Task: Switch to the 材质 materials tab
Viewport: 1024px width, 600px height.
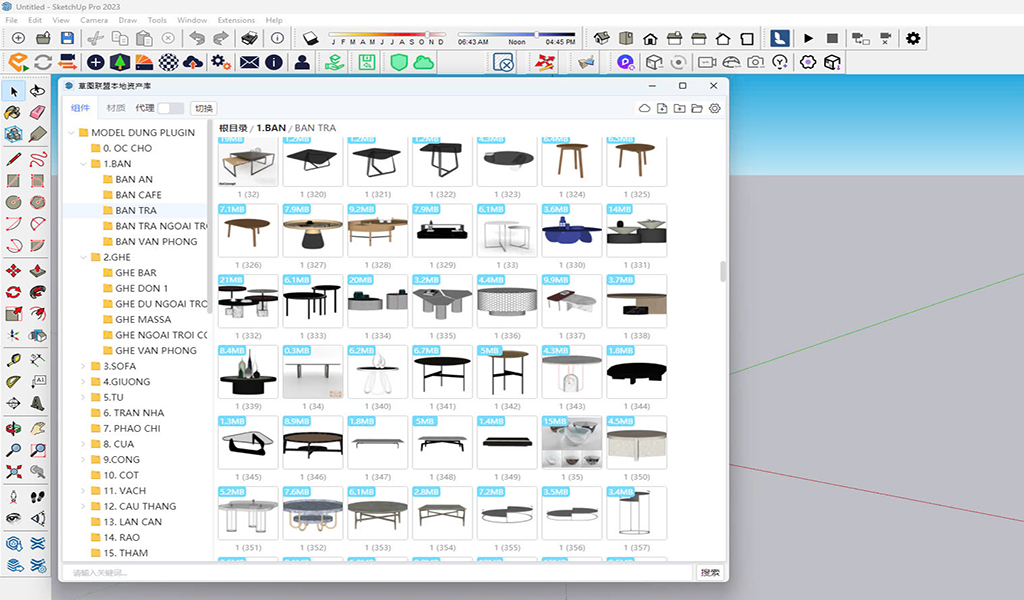Action: [x=116, y=108]
